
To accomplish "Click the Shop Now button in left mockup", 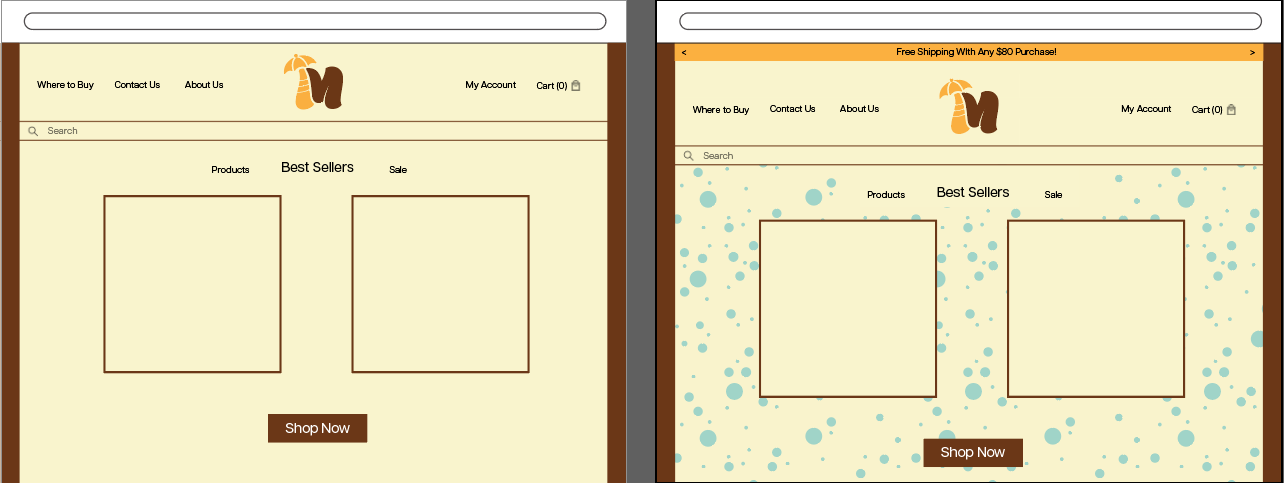I will (317, 428).
